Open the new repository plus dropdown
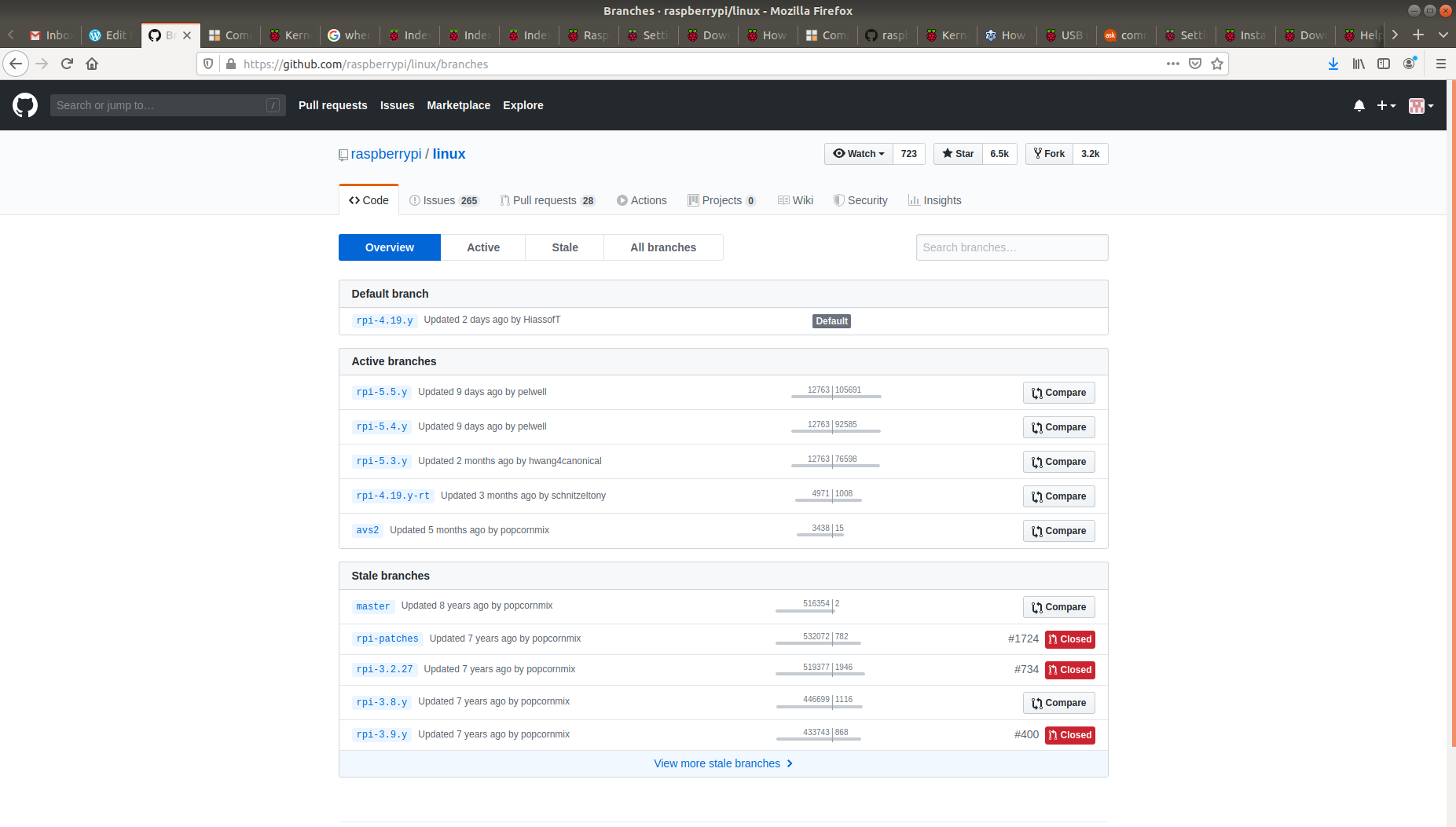This screenshot has width=1456, height=827. coord(1386,104)
